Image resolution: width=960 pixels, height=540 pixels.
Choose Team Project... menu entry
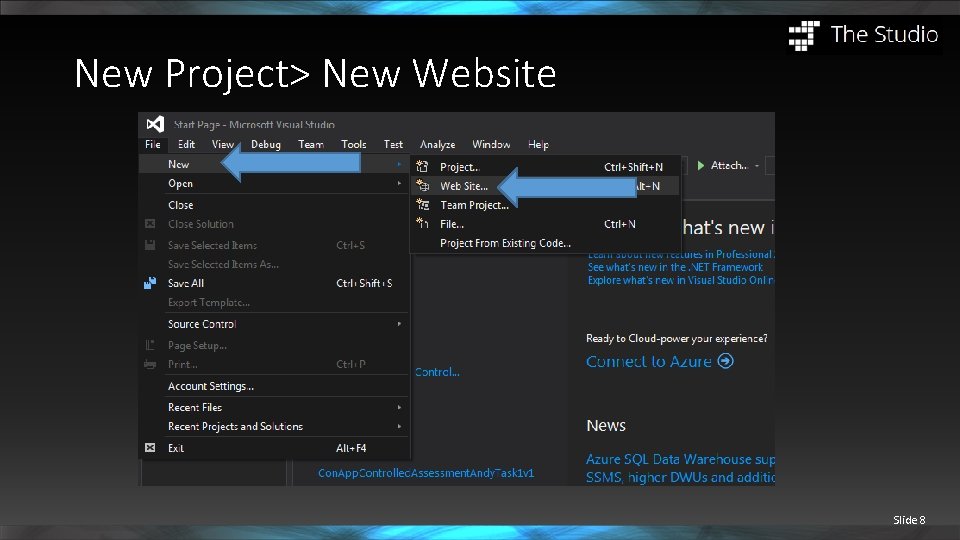tap(545, 204)
